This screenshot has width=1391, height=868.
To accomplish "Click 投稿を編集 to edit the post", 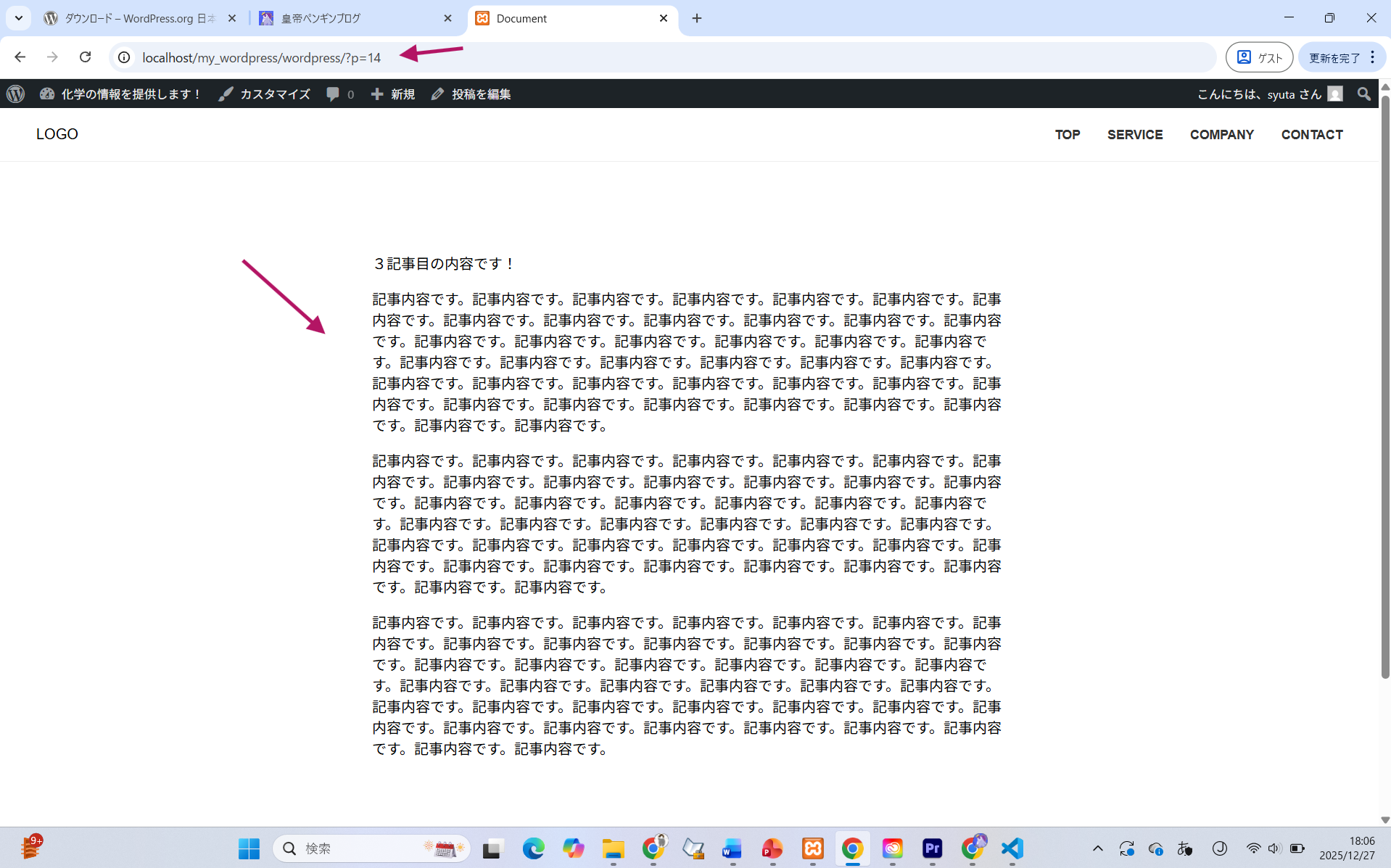I will pyautogui.click(x=471, y=94).
